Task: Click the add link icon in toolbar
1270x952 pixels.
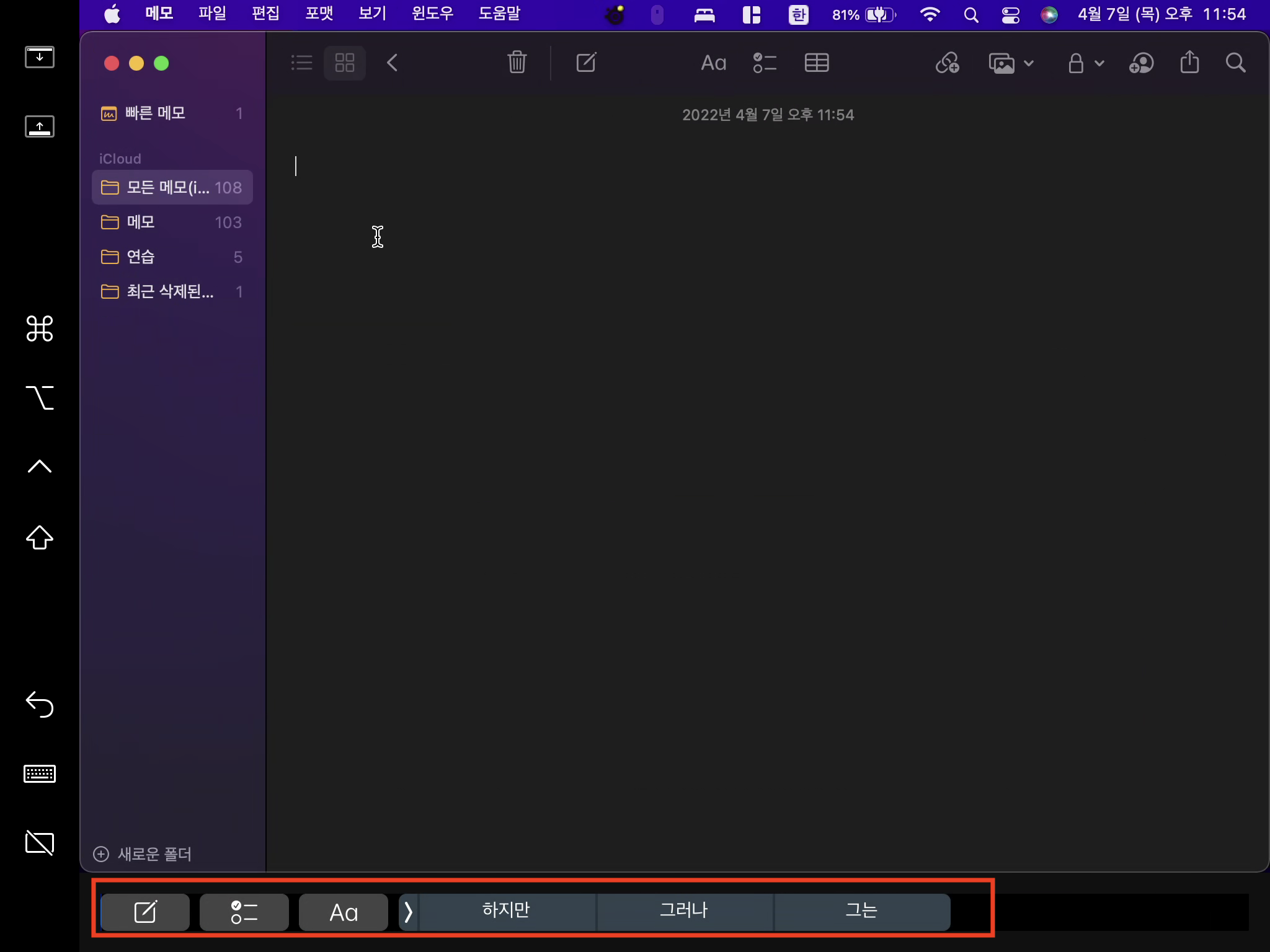Action: click(x=947, y=63)
